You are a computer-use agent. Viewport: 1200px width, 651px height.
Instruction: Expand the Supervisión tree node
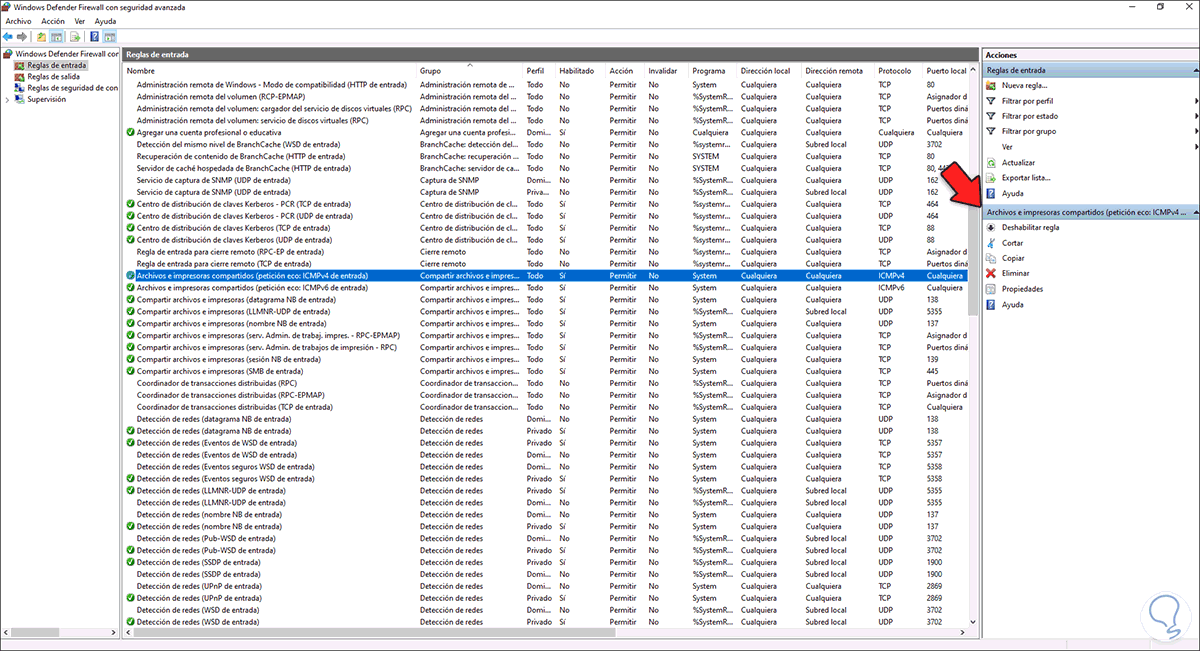click(x=7, y=99)
